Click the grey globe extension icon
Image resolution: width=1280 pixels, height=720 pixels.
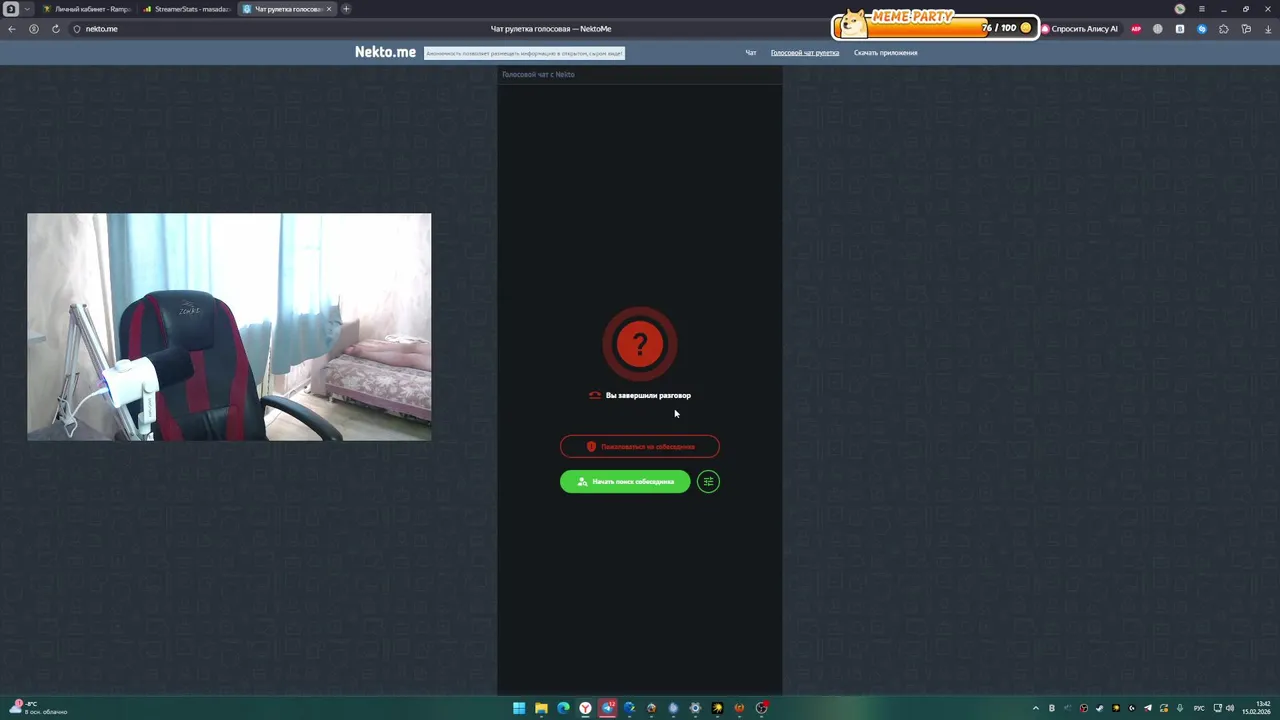(1158, 29)
